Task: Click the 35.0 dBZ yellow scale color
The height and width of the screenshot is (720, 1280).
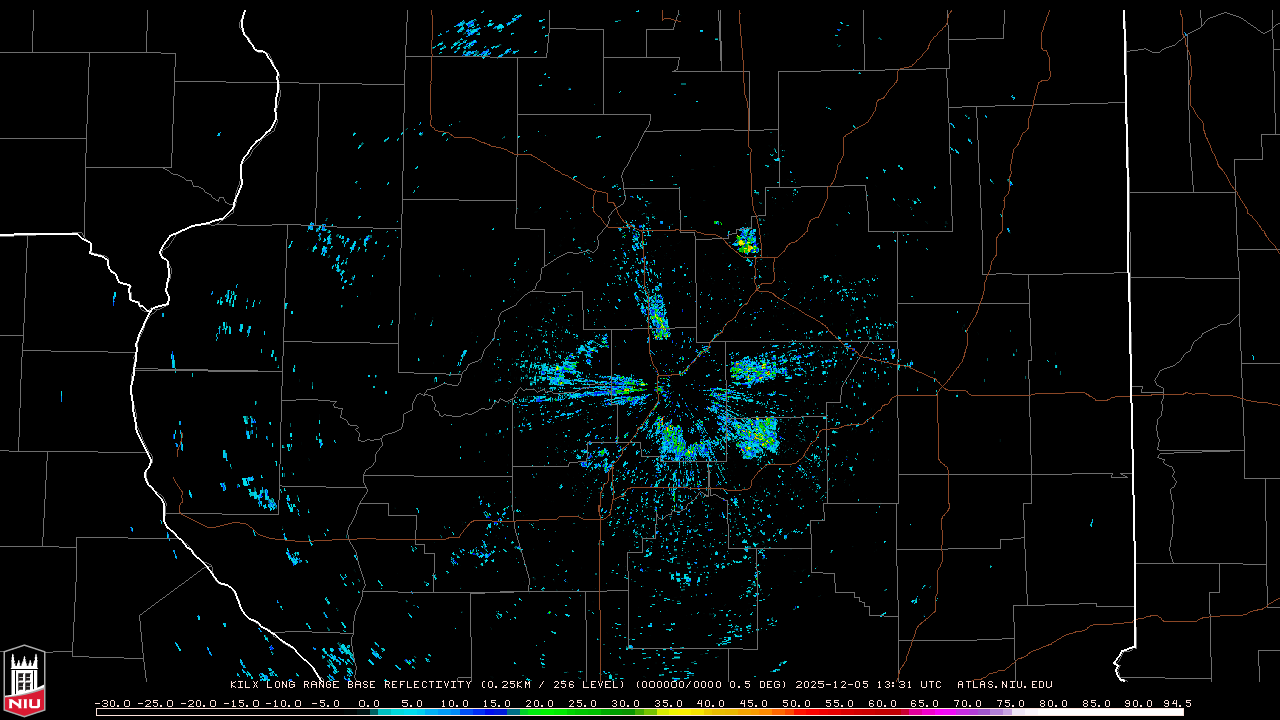Action: [668, 712]
